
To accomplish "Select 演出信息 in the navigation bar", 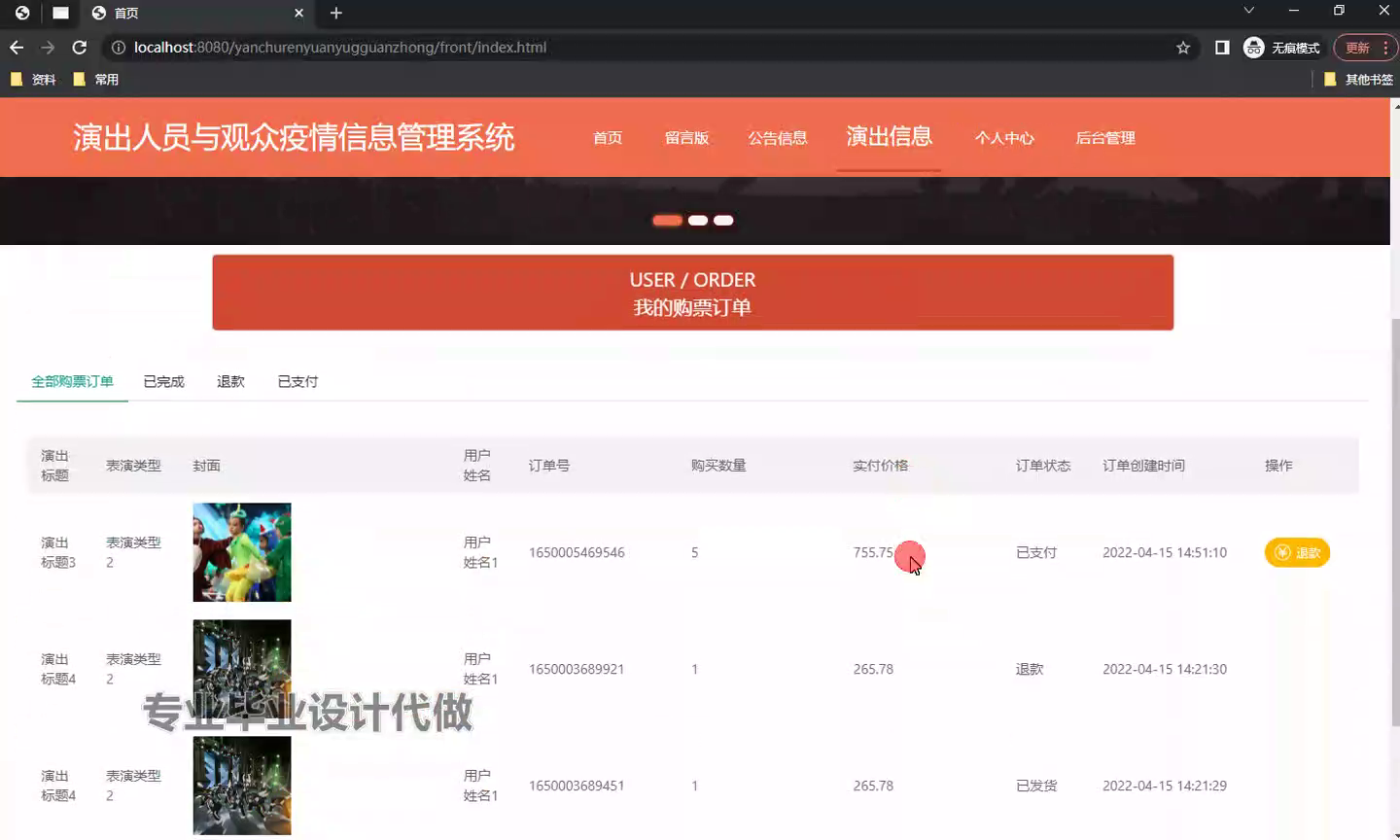I will [890, 137].
